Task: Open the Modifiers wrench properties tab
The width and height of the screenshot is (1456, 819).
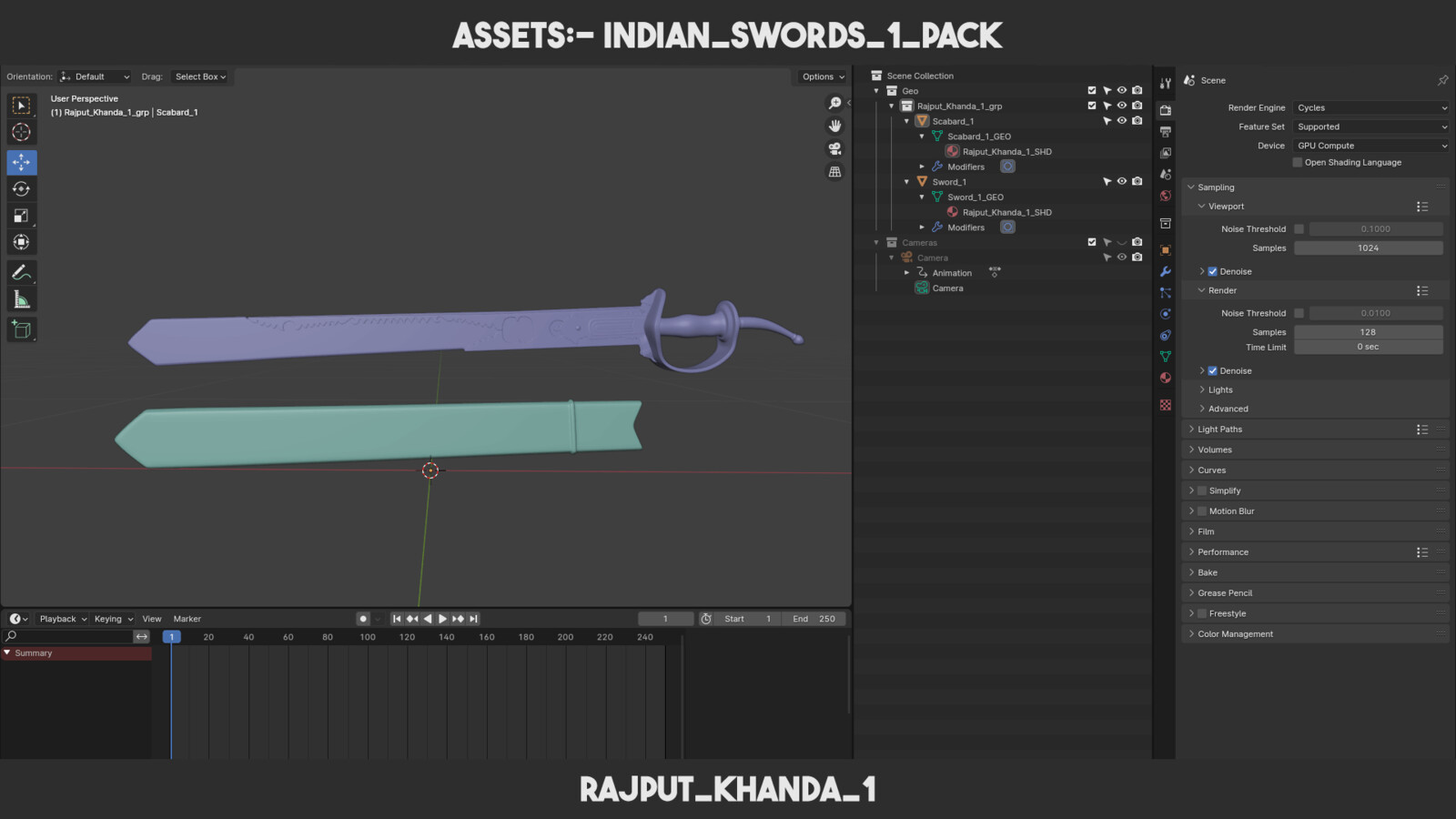Action: point(1166,271)
